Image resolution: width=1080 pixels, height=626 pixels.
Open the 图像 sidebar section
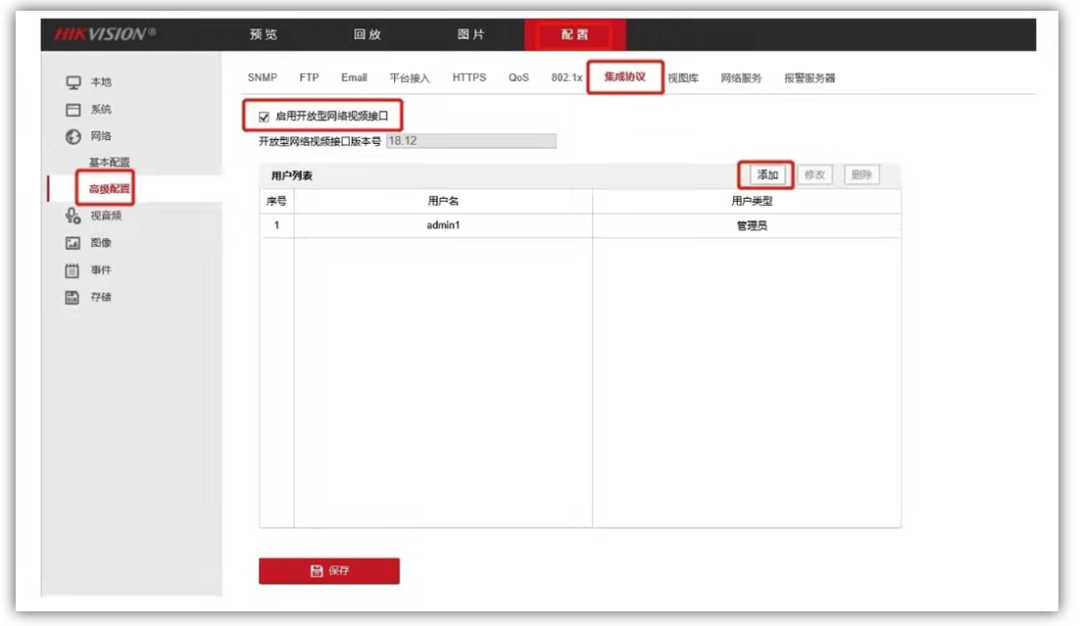click(x=101, y=242)
